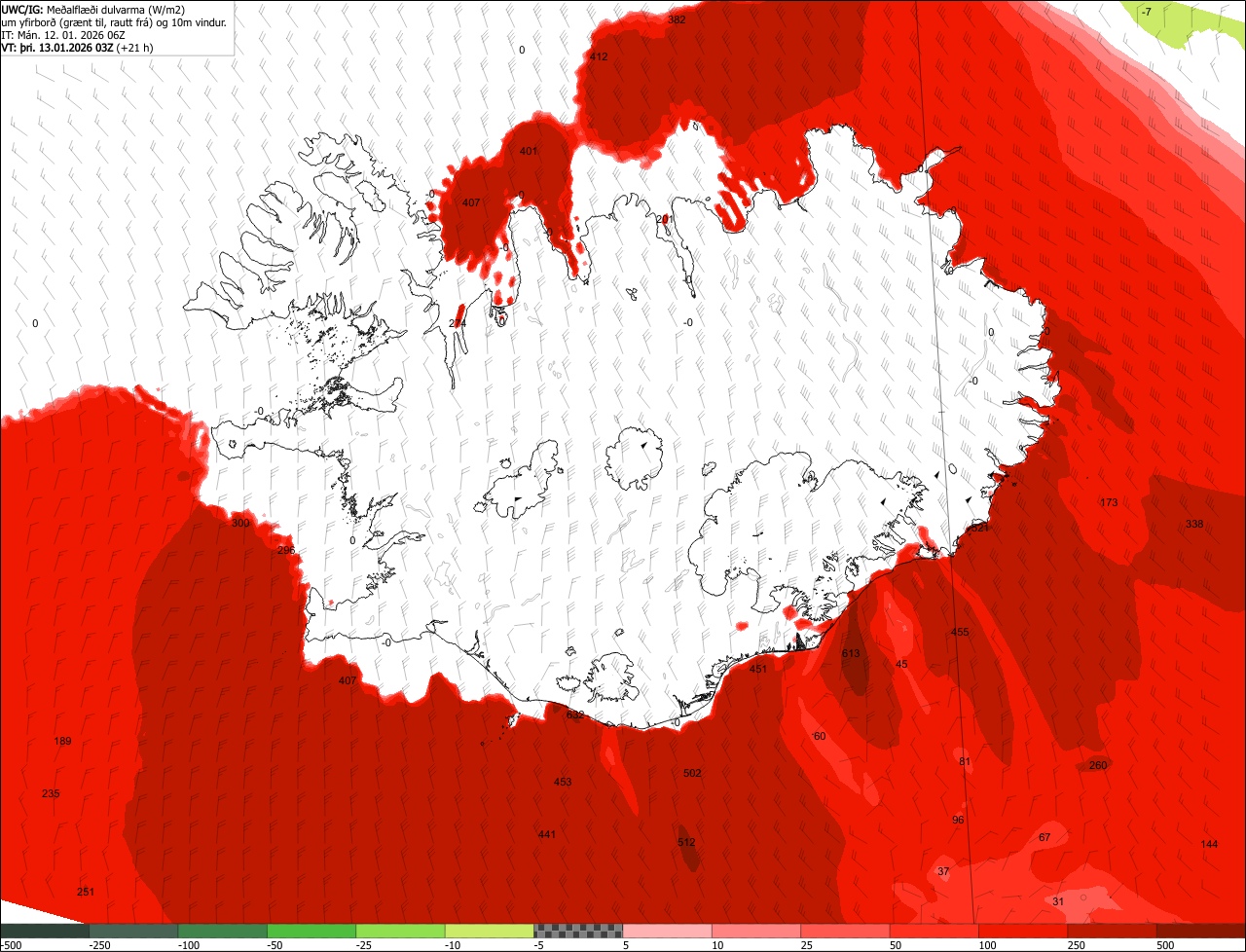Click the 338 label at the right edge
1246x952 pixels.
(1194, 524)
